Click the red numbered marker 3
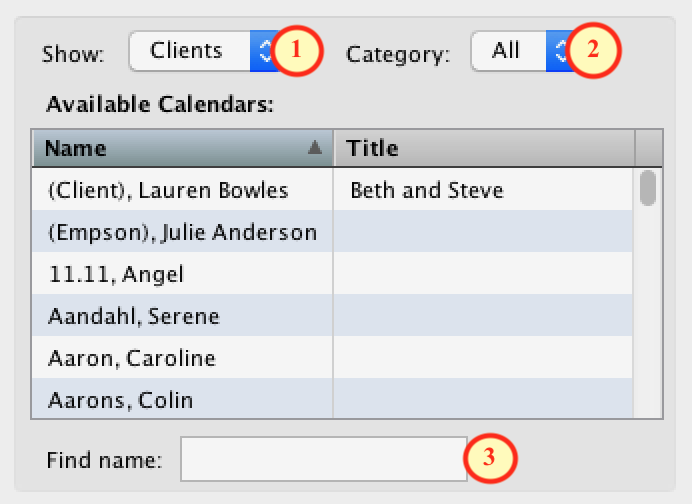 click(490, 458)
